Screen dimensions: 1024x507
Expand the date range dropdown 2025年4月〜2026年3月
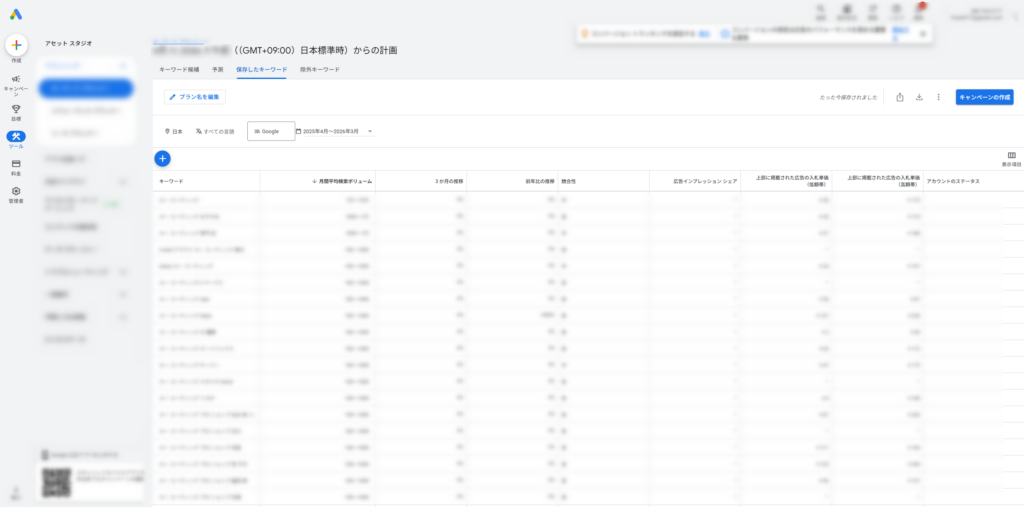334,131
